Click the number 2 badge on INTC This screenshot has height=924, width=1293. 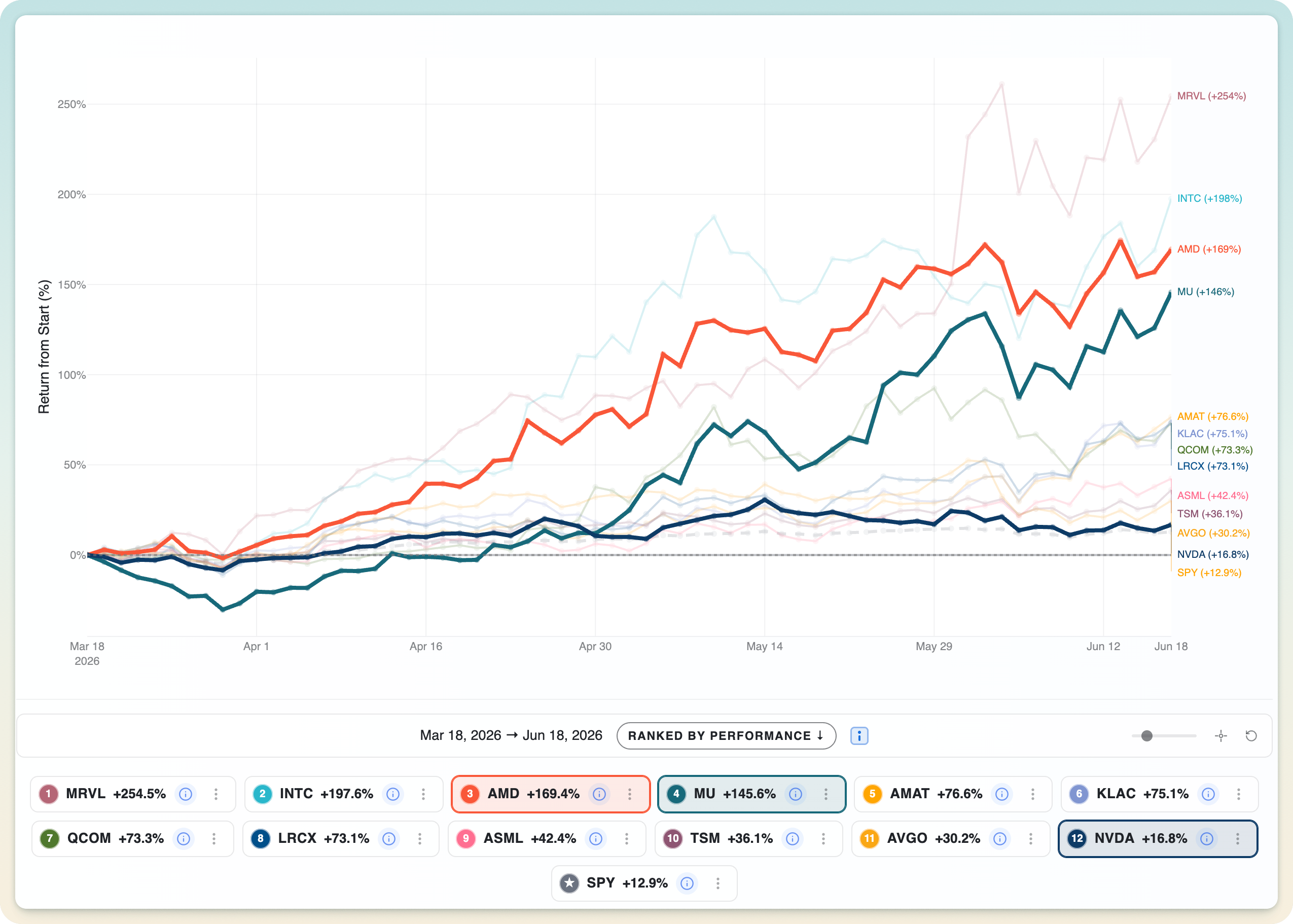coord(262,794)
